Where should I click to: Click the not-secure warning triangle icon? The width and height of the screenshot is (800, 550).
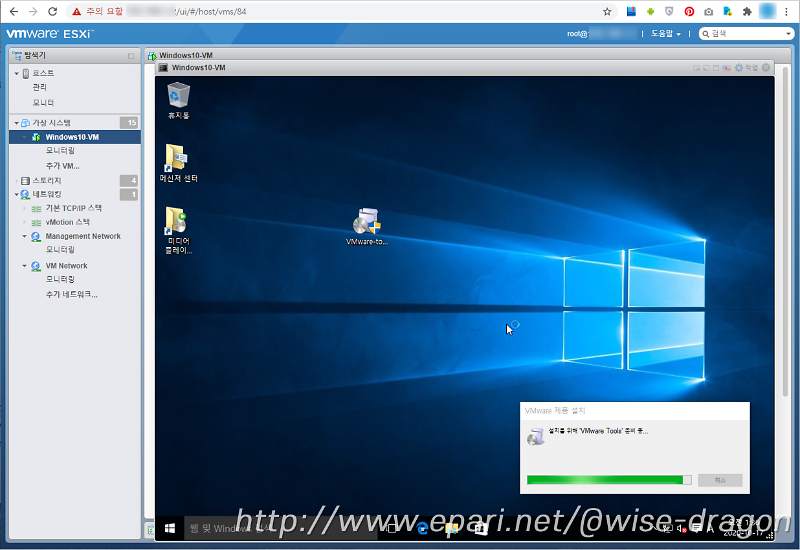point(77,11)
